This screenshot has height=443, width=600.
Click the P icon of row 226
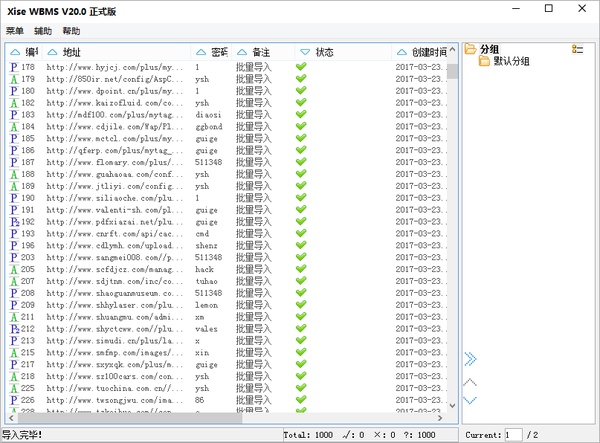pyautogui.click(x=14, y=400)
